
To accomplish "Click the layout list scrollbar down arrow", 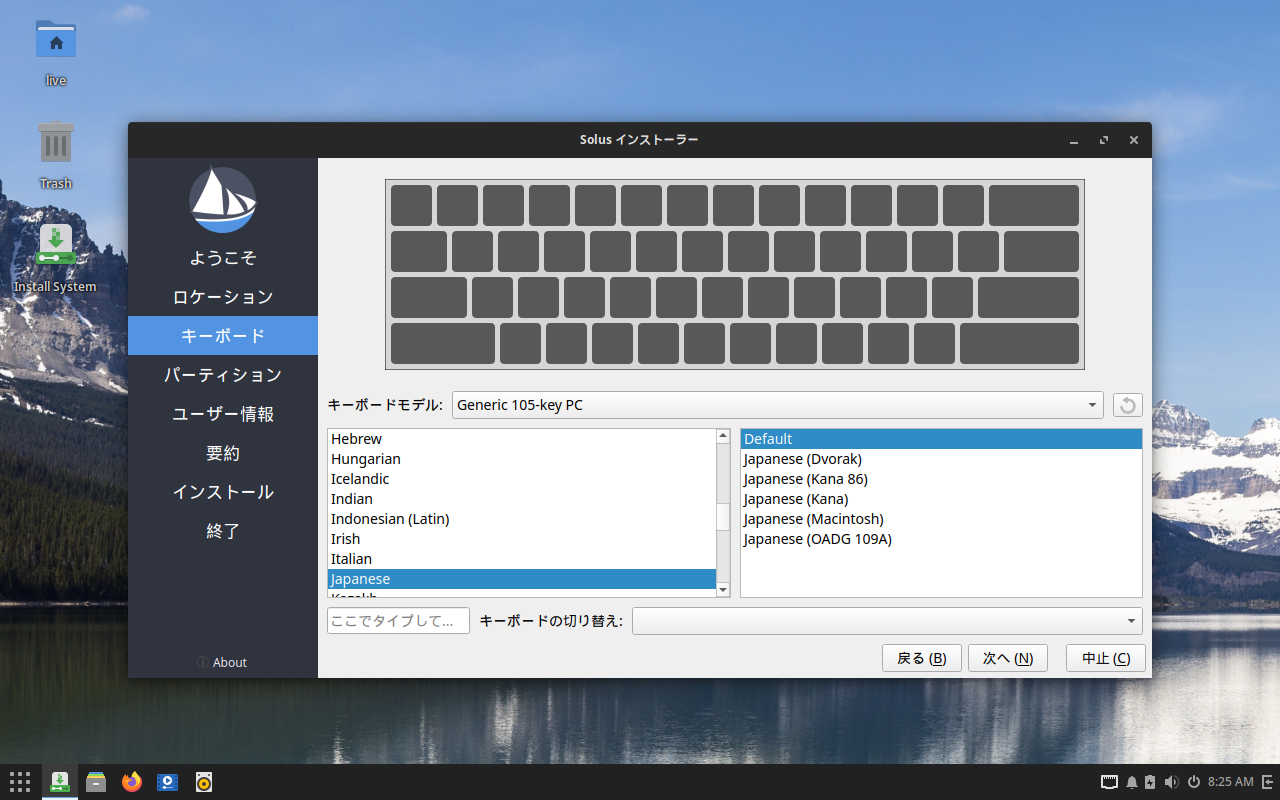I will 723,590.
